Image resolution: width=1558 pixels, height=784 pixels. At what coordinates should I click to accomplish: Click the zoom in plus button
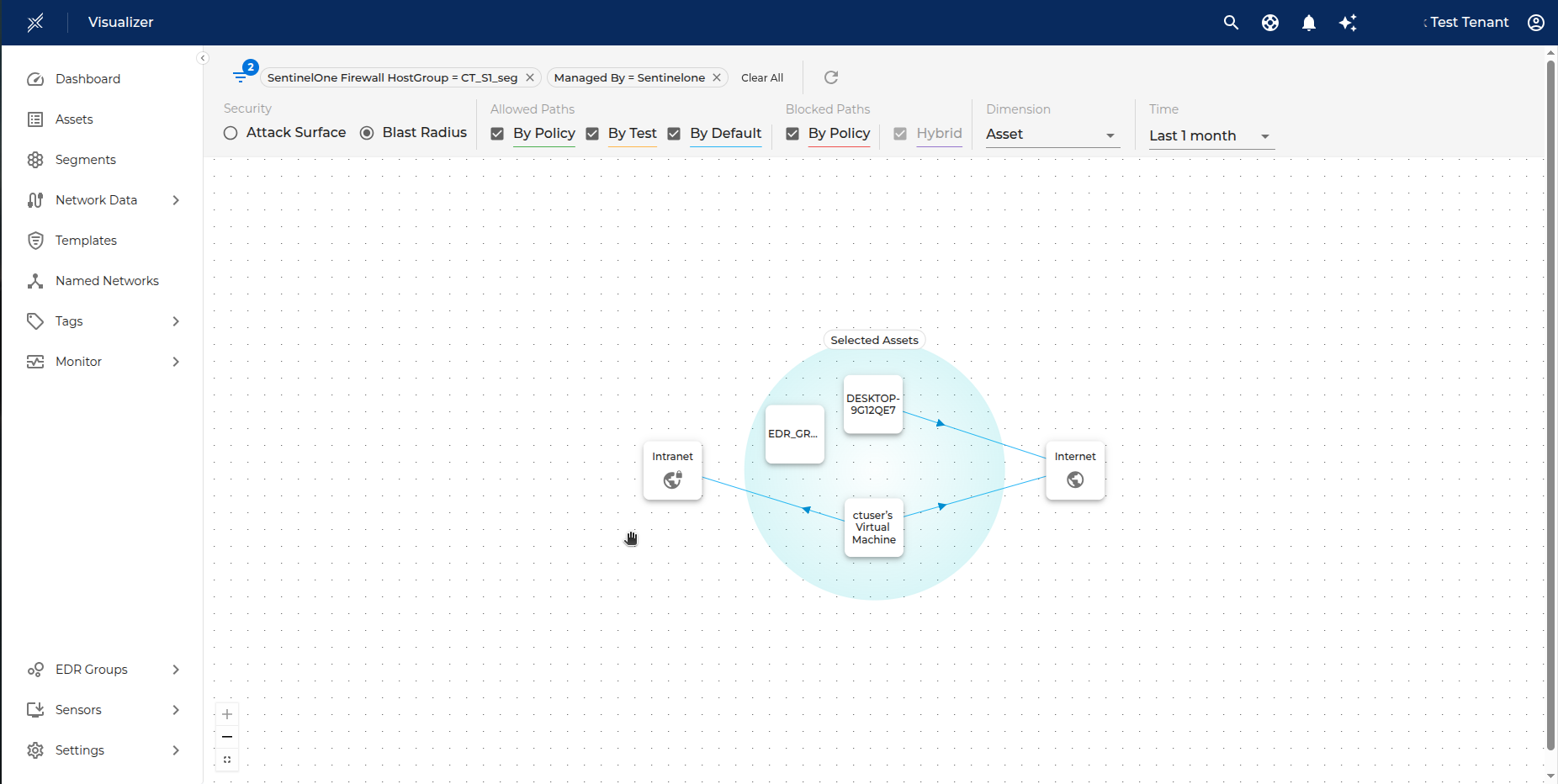tap(227, 714)
